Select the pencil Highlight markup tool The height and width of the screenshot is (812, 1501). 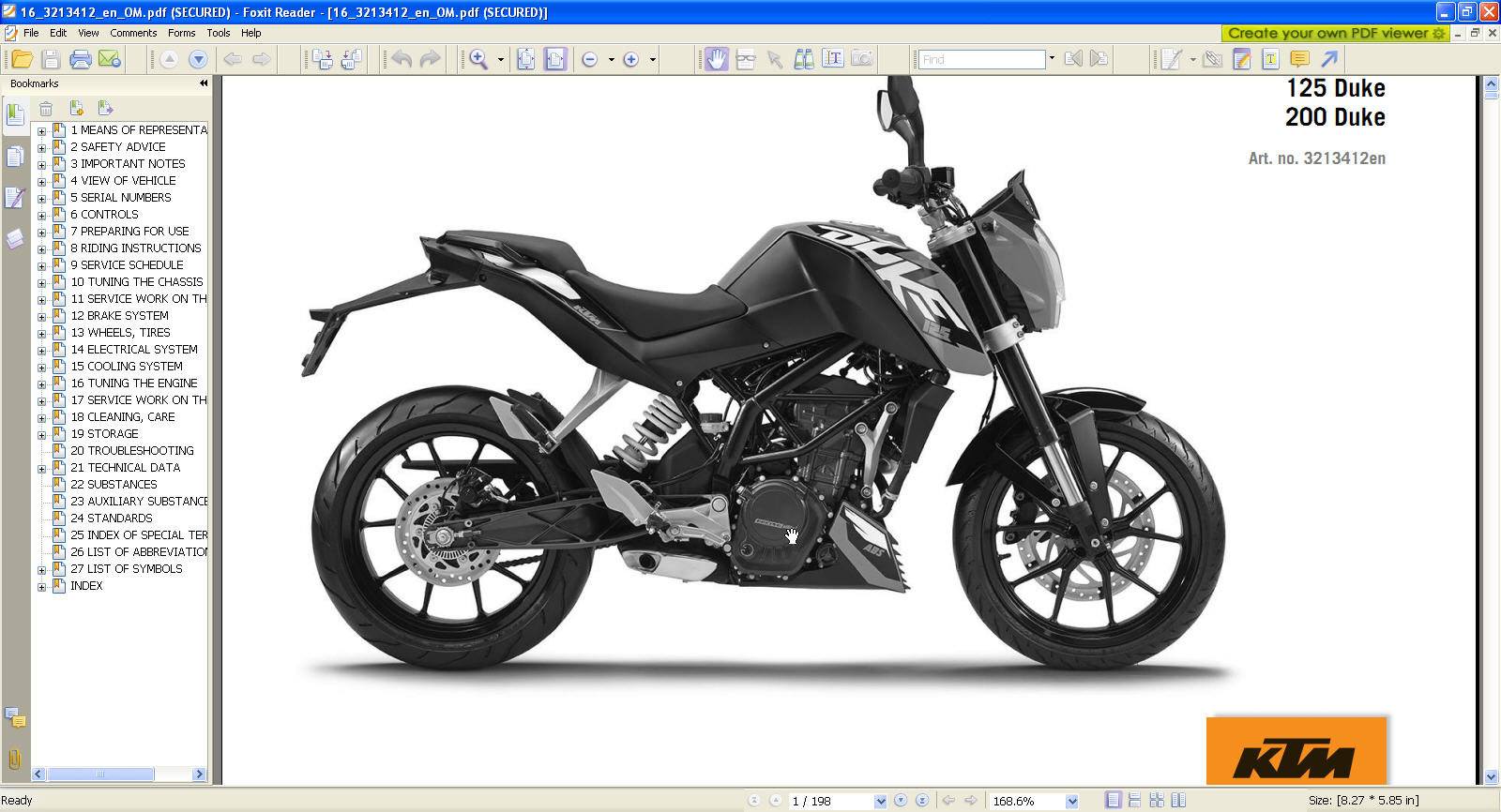click(1241, 59)
